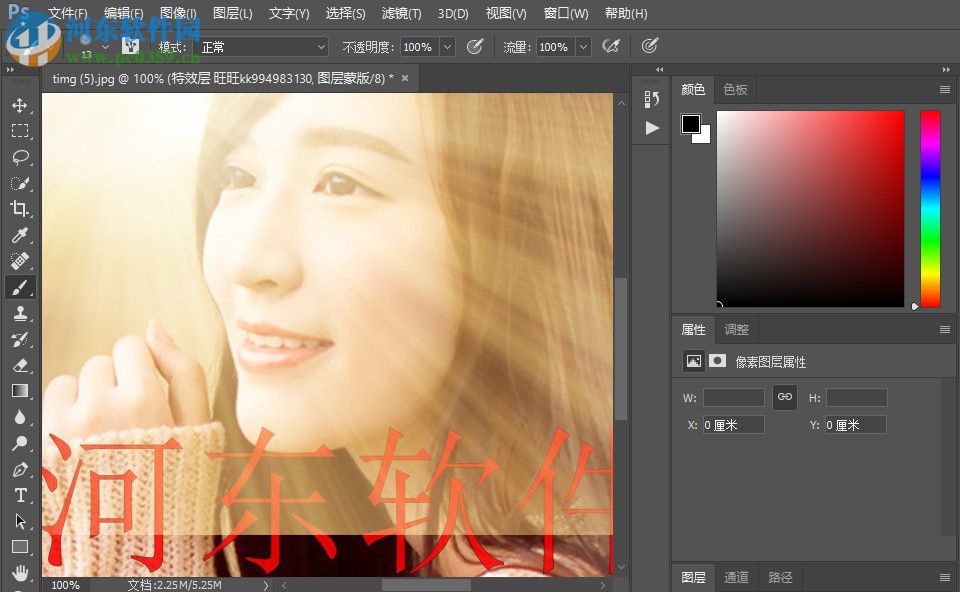Select the Eyedropper tool
Image resolution: width=960 pixels, height=592 pixels.
20,236
